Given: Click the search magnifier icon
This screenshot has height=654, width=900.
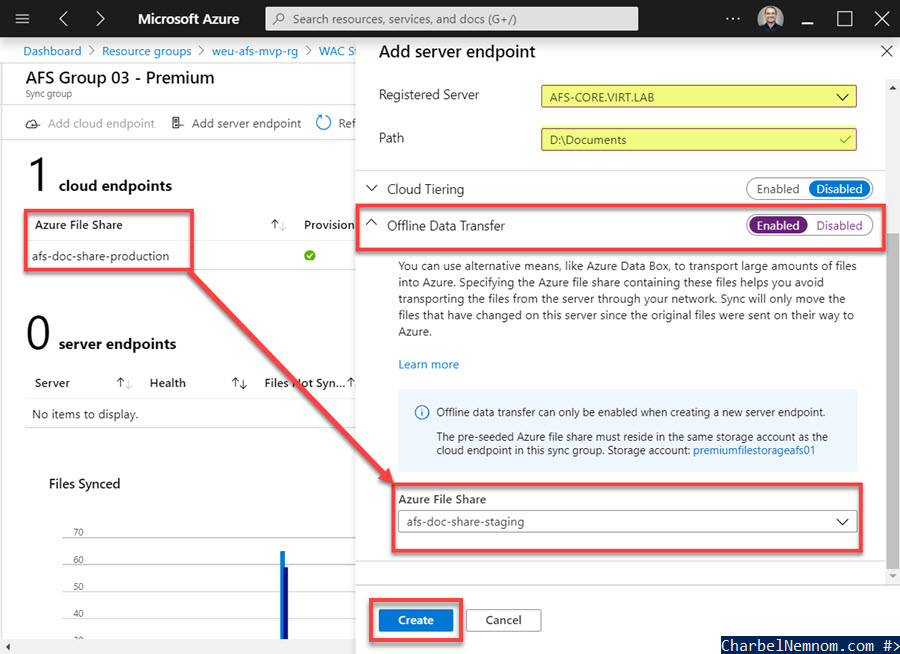Looking at the screenshot, I should pos(279,19).
